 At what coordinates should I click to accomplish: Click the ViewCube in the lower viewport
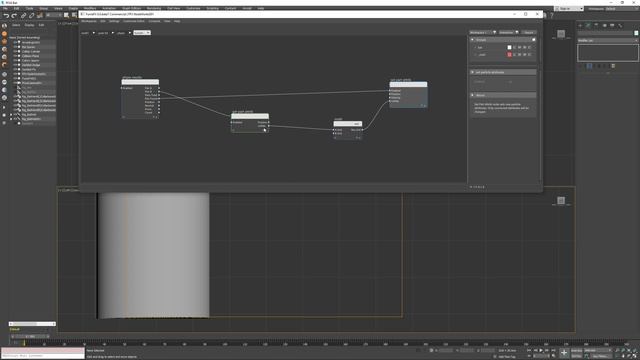coord(561,200)
